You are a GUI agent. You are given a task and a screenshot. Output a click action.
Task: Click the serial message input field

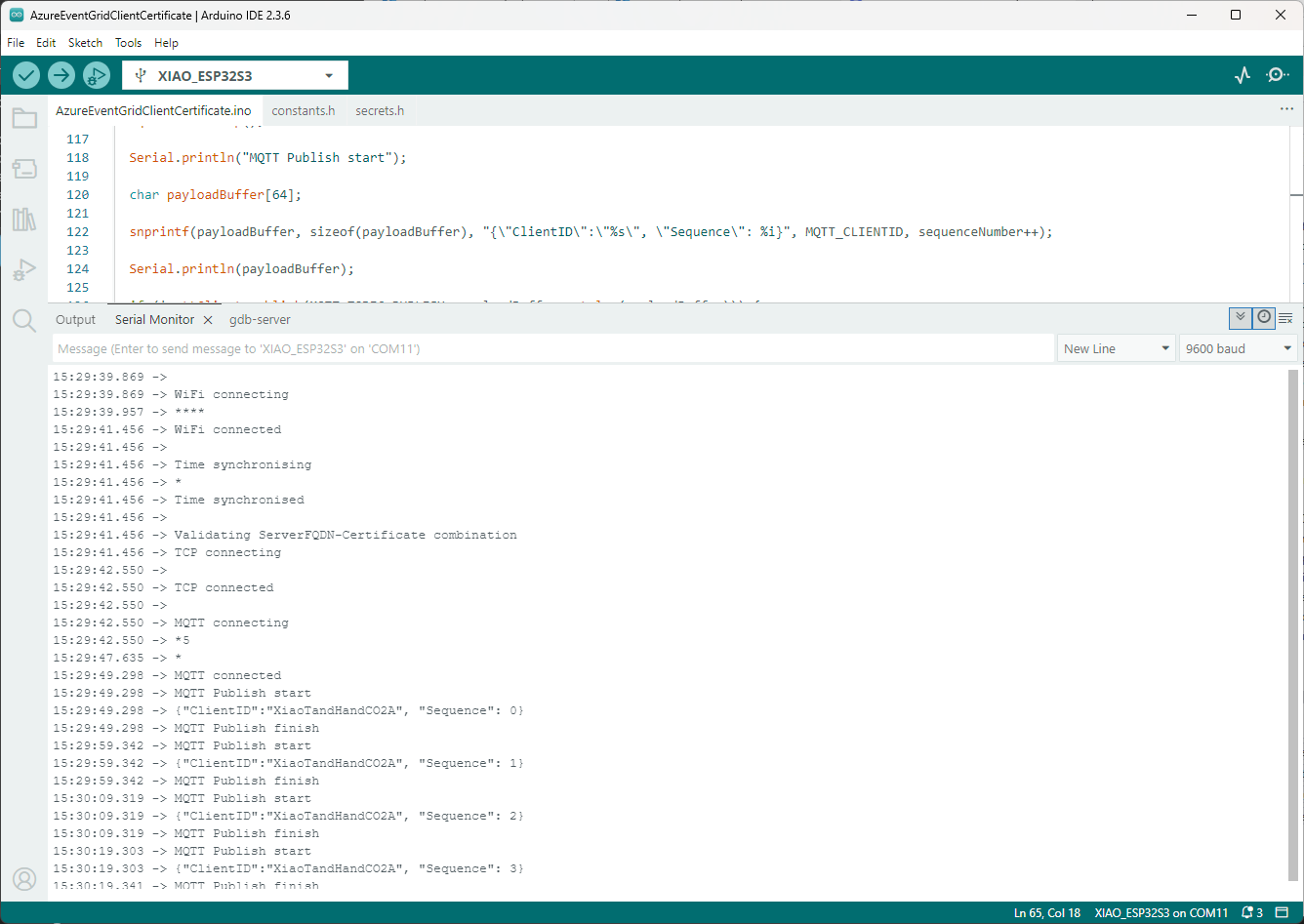pos(552,348)
